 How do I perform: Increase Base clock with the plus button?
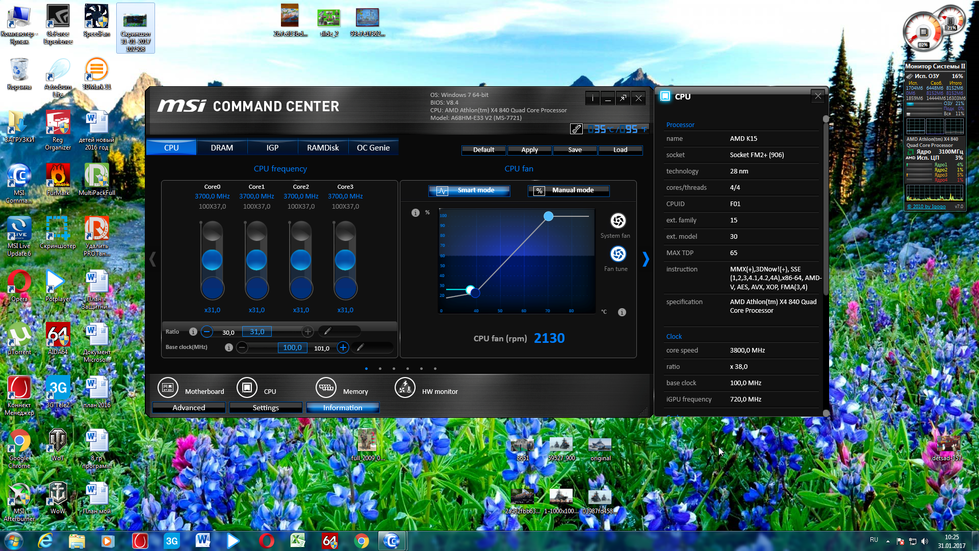(343, 347)
